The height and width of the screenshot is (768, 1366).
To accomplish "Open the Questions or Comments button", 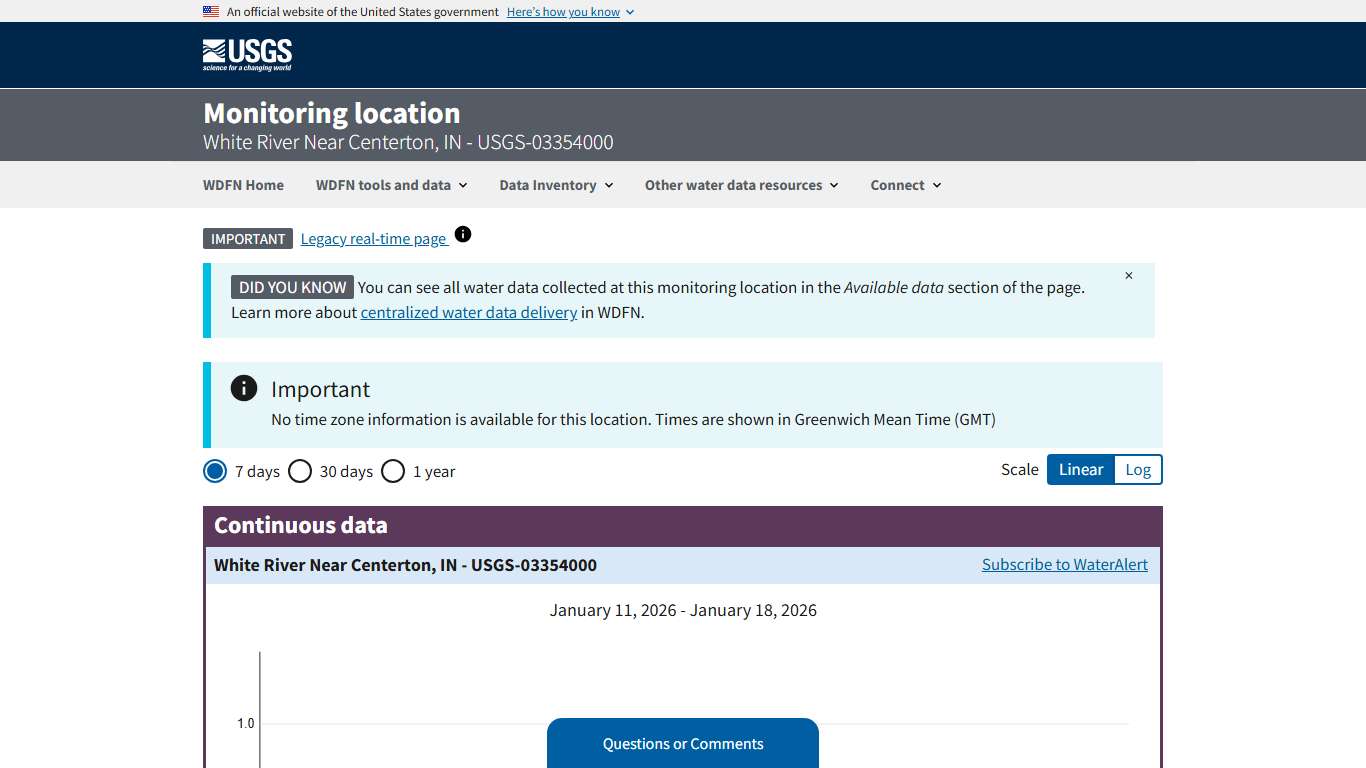I will click(x=683, y=744).
